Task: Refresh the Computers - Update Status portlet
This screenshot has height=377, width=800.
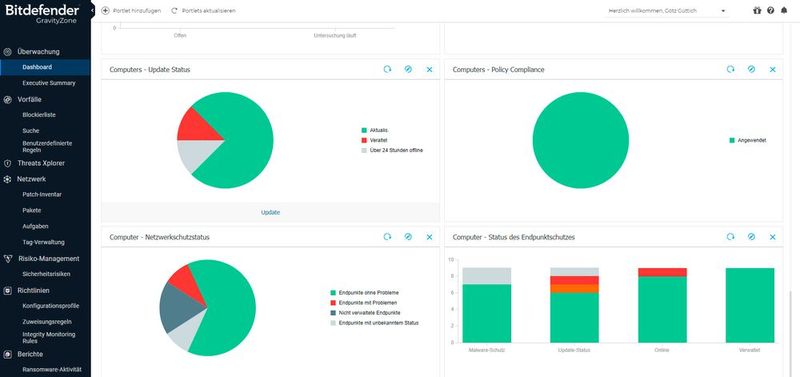Action: tap(387, 69)
